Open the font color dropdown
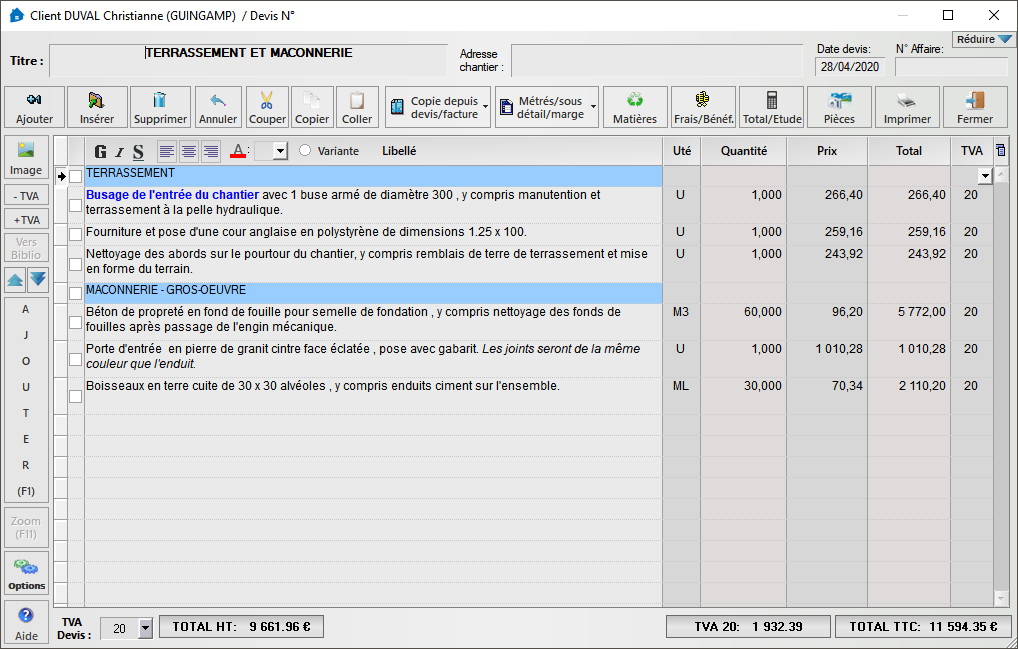 point(280,151)
